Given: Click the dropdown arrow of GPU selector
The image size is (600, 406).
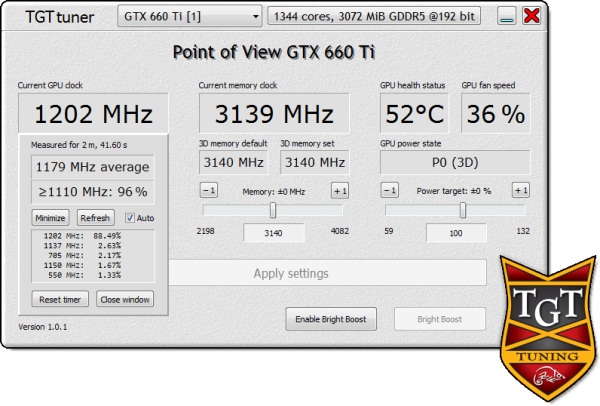Looking at the screenshot, I should click(255, 17).
